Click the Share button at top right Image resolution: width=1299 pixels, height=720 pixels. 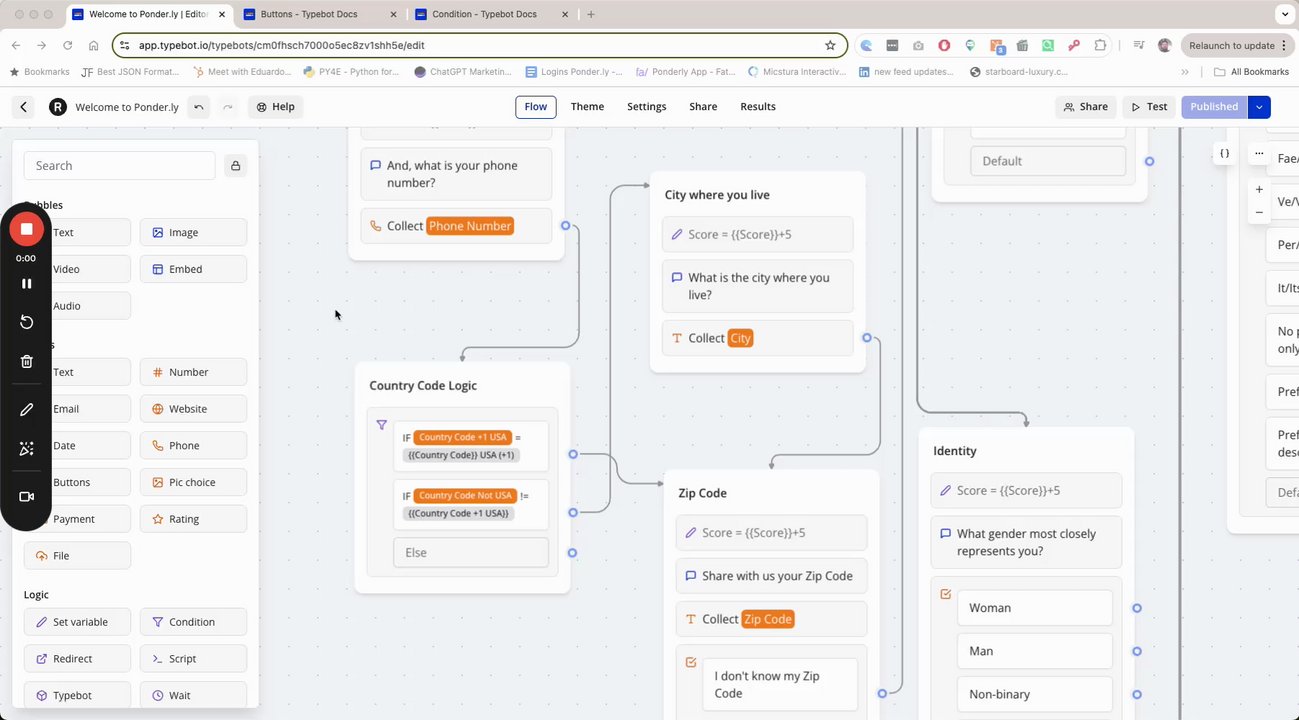1085,107
